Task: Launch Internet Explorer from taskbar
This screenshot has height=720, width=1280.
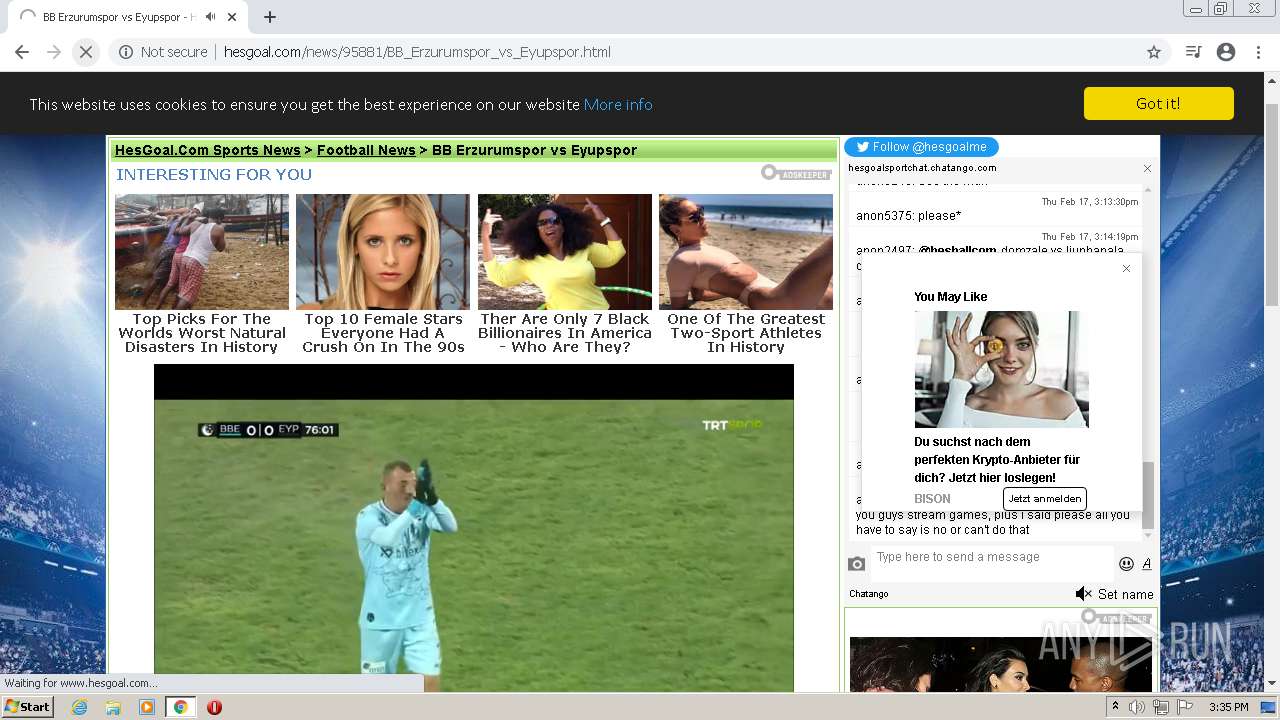Action: 79,707
